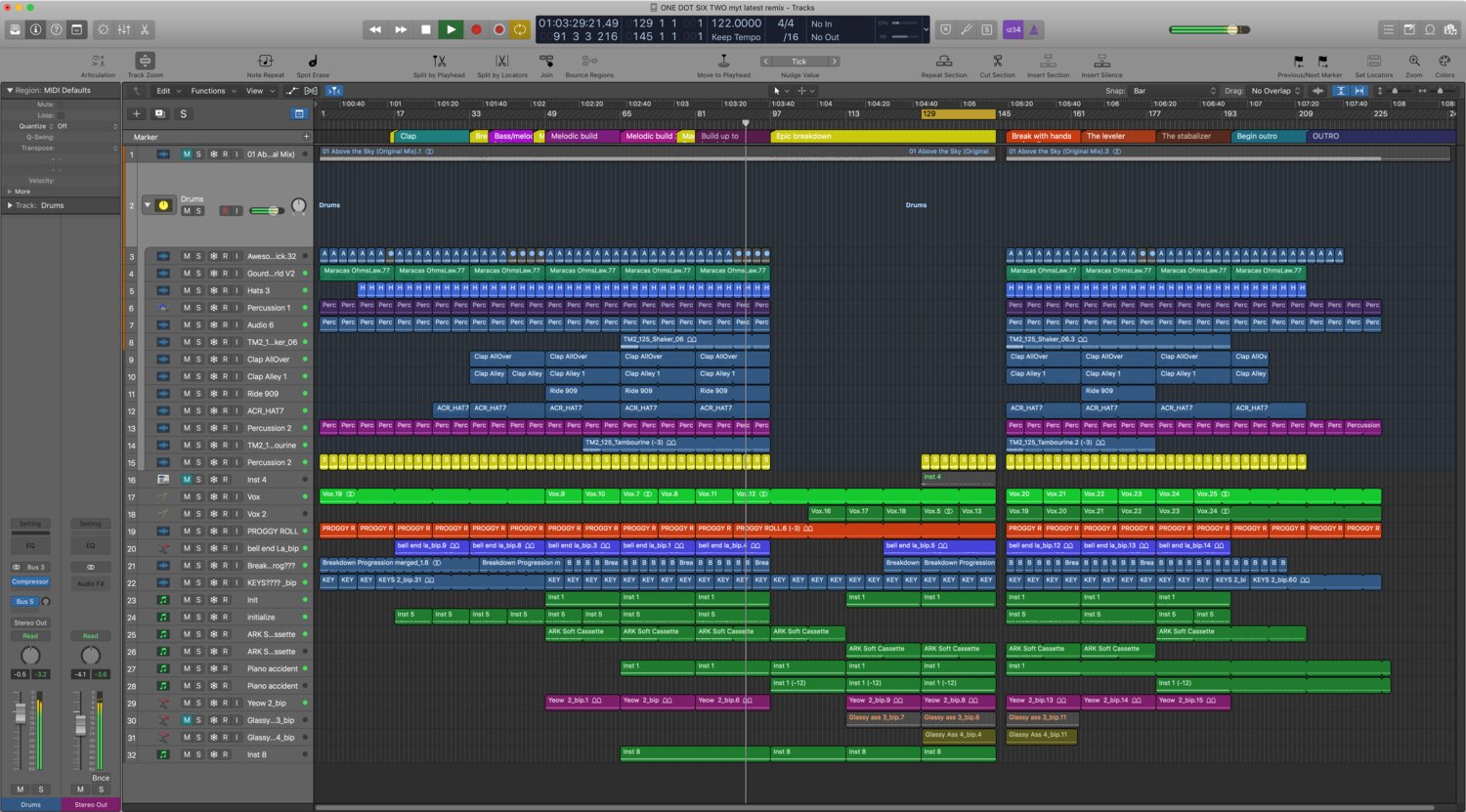
Task: Start playback with Play button
Action: tap(451, 30)
